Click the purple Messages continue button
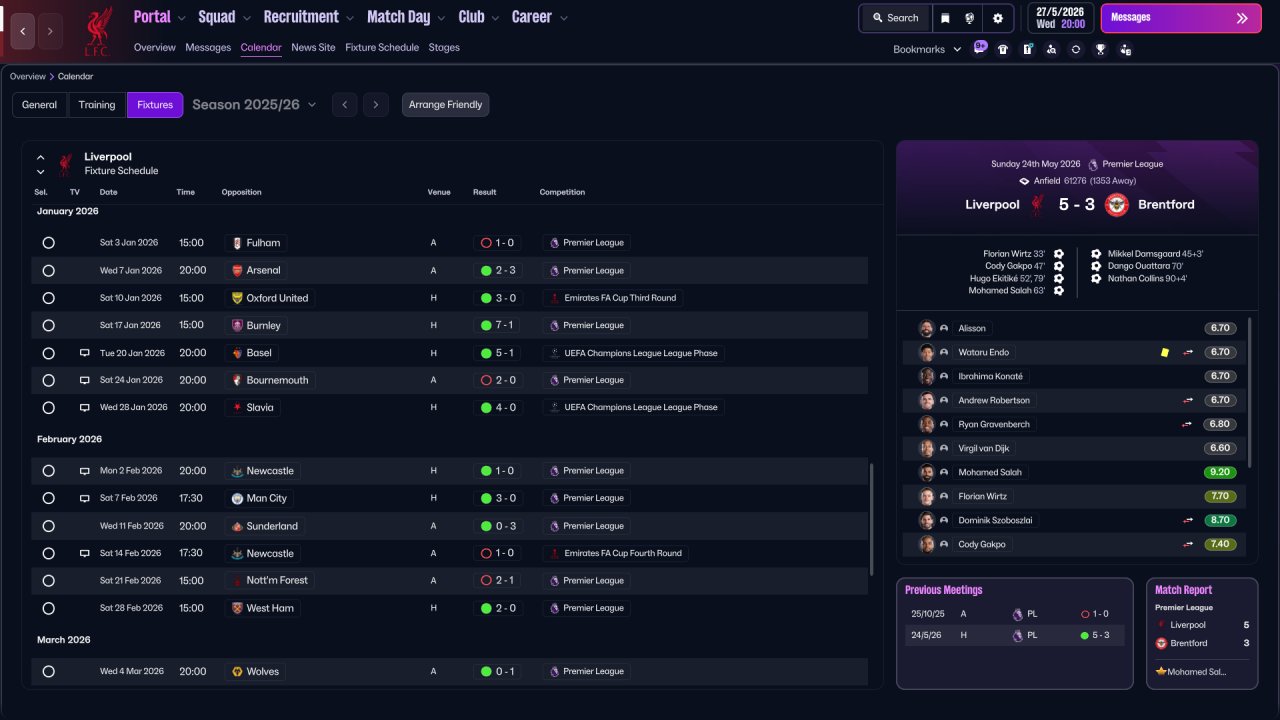1280x720 pixels. (1181, 18)
